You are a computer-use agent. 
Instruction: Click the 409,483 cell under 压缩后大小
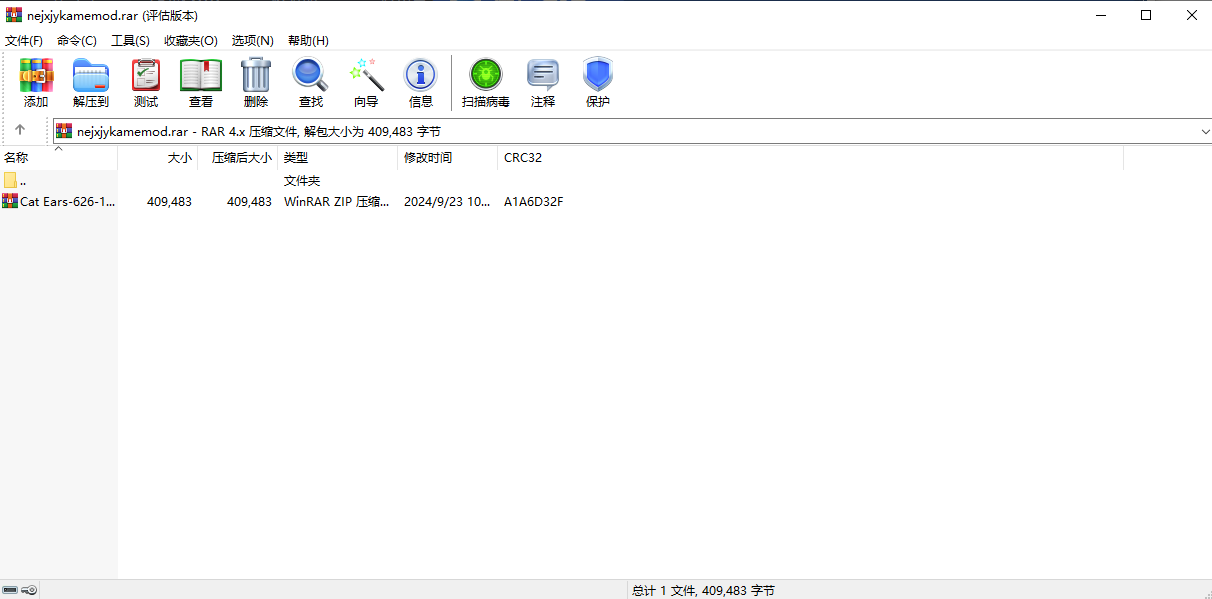(x=249, y=201)
